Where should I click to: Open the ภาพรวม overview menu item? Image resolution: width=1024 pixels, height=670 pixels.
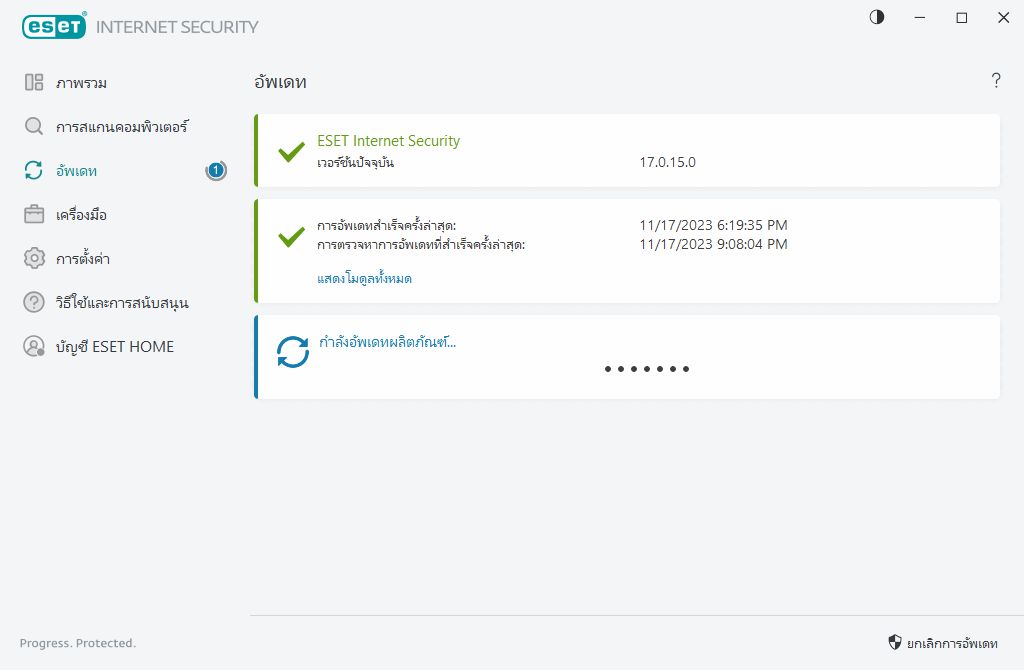point(82,83)
